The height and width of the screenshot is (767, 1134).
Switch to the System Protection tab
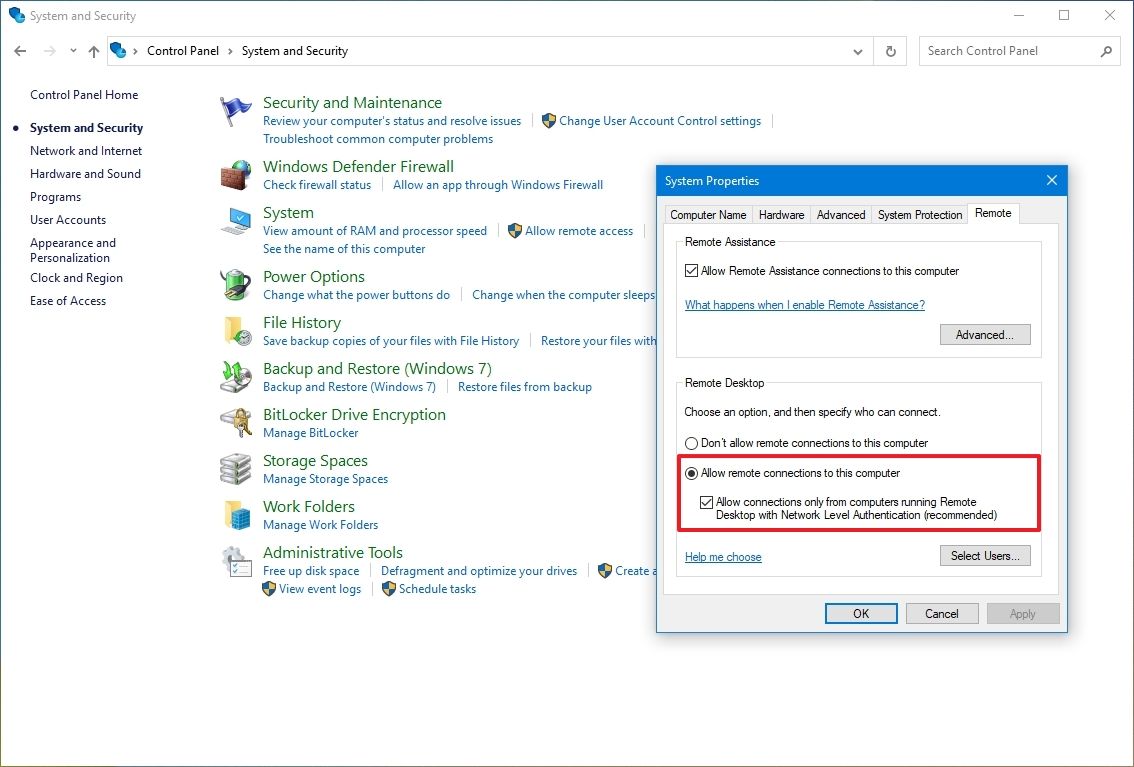tap(918, 214)
